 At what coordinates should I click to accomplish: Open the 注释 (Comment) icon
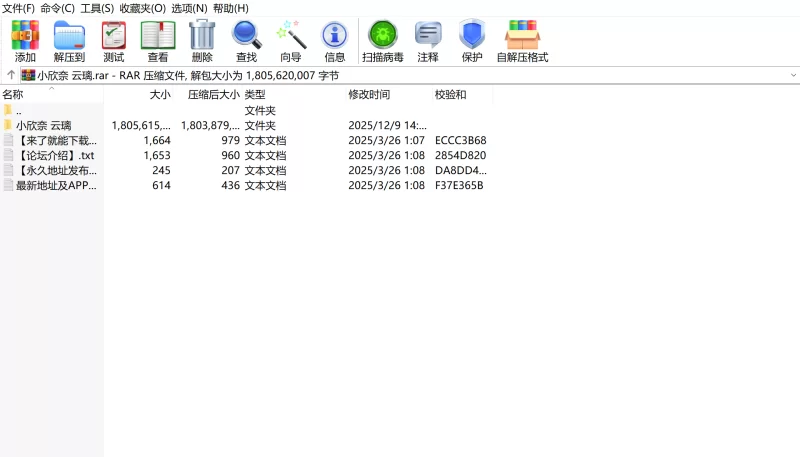pos(428,35)
